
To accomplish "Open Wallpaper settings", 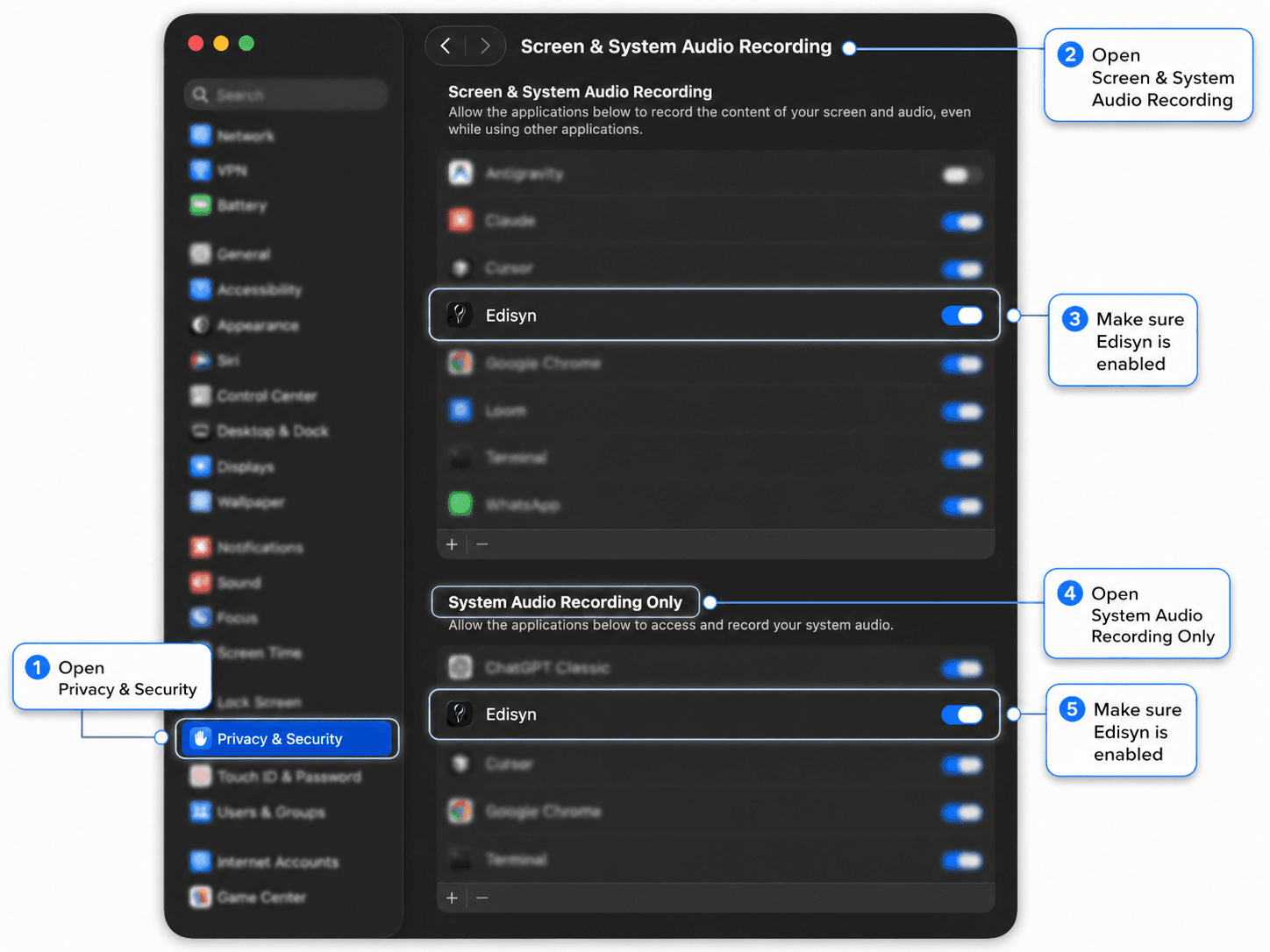I will tap(237, 501).
